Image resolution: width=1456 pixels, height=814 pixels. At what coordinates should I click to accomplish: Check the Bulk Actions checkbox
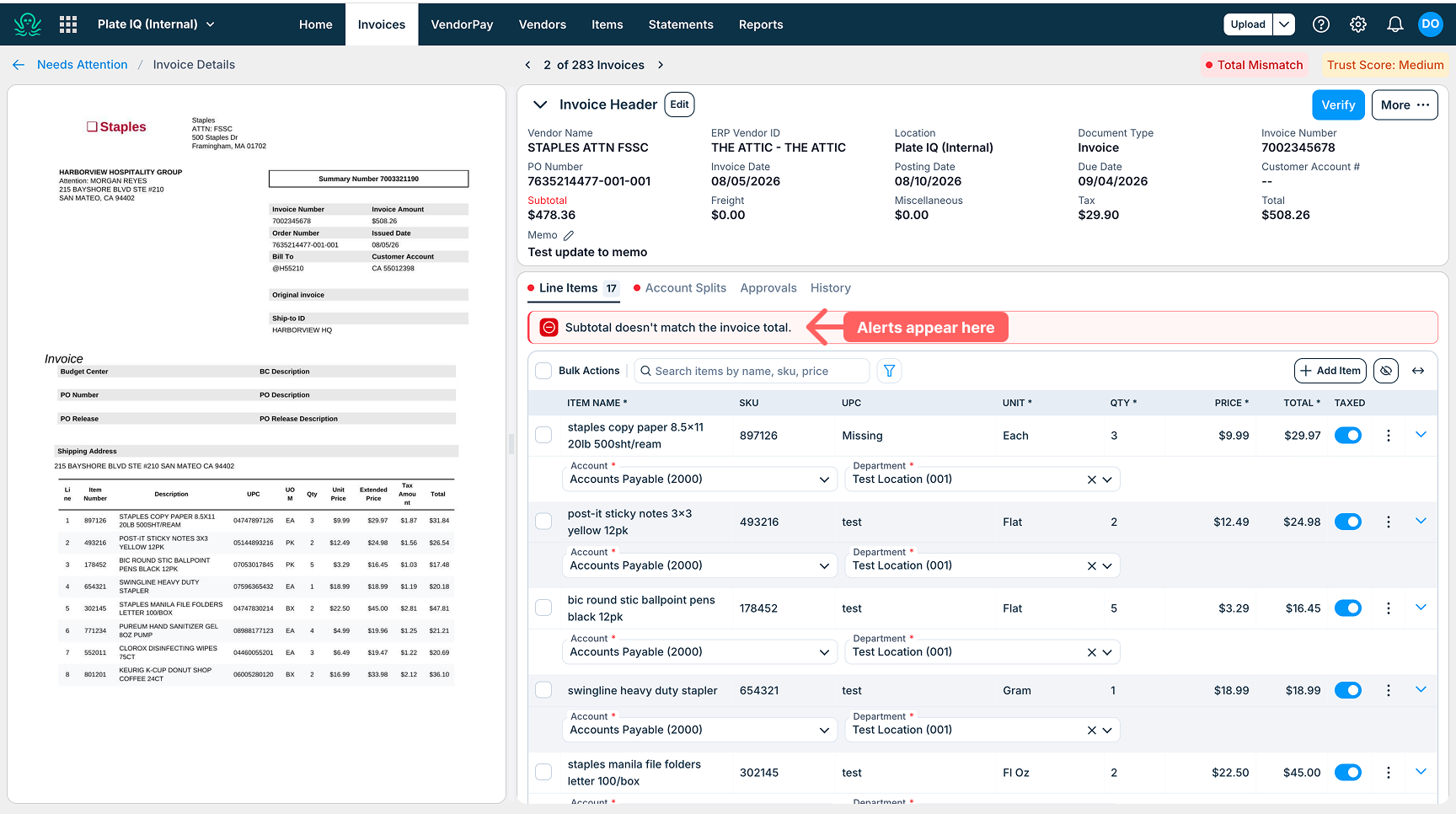544,371
